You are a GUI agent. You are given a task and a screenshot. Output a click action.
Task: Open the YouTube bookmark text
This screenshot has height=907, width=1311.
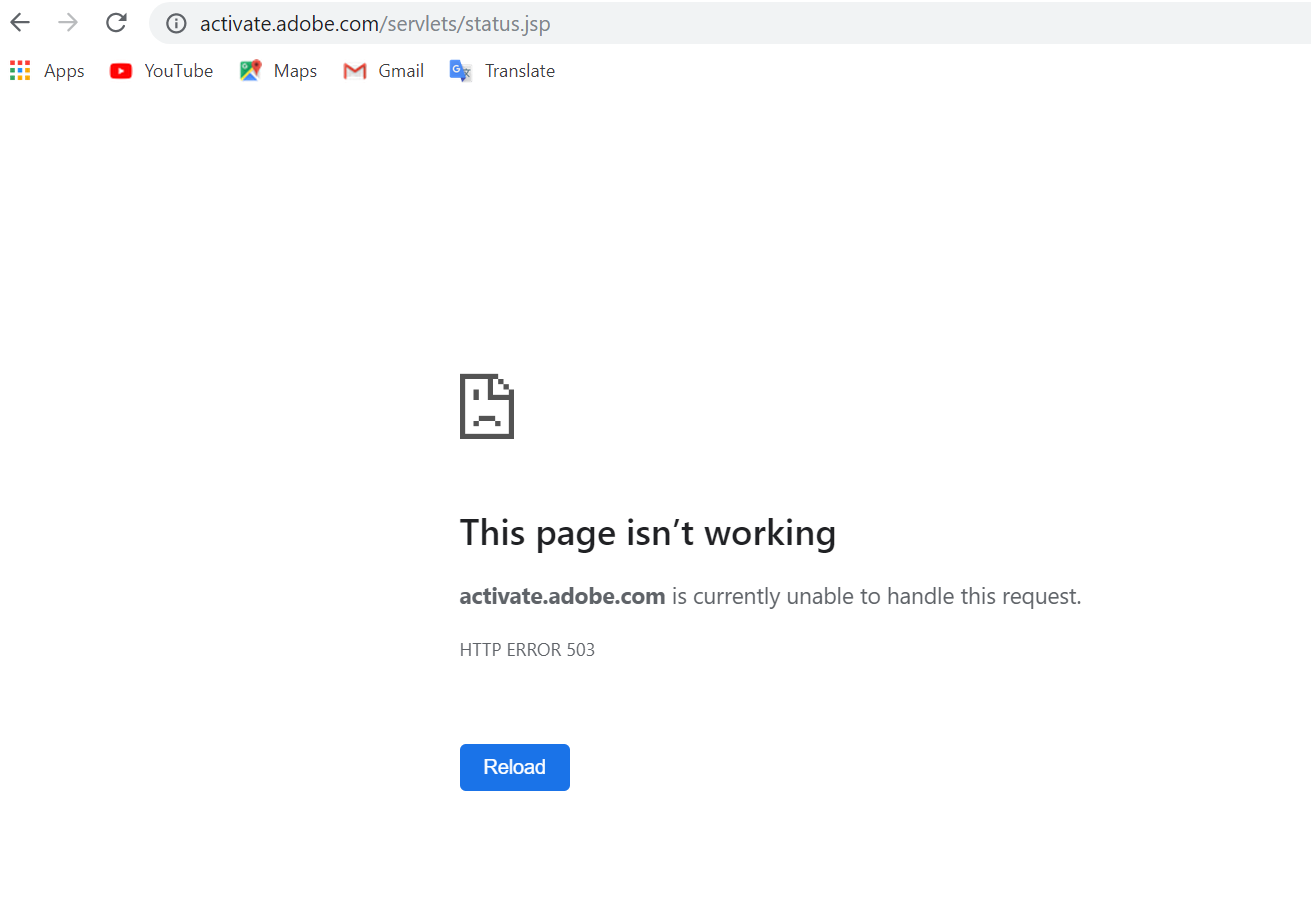coord(179,71)
